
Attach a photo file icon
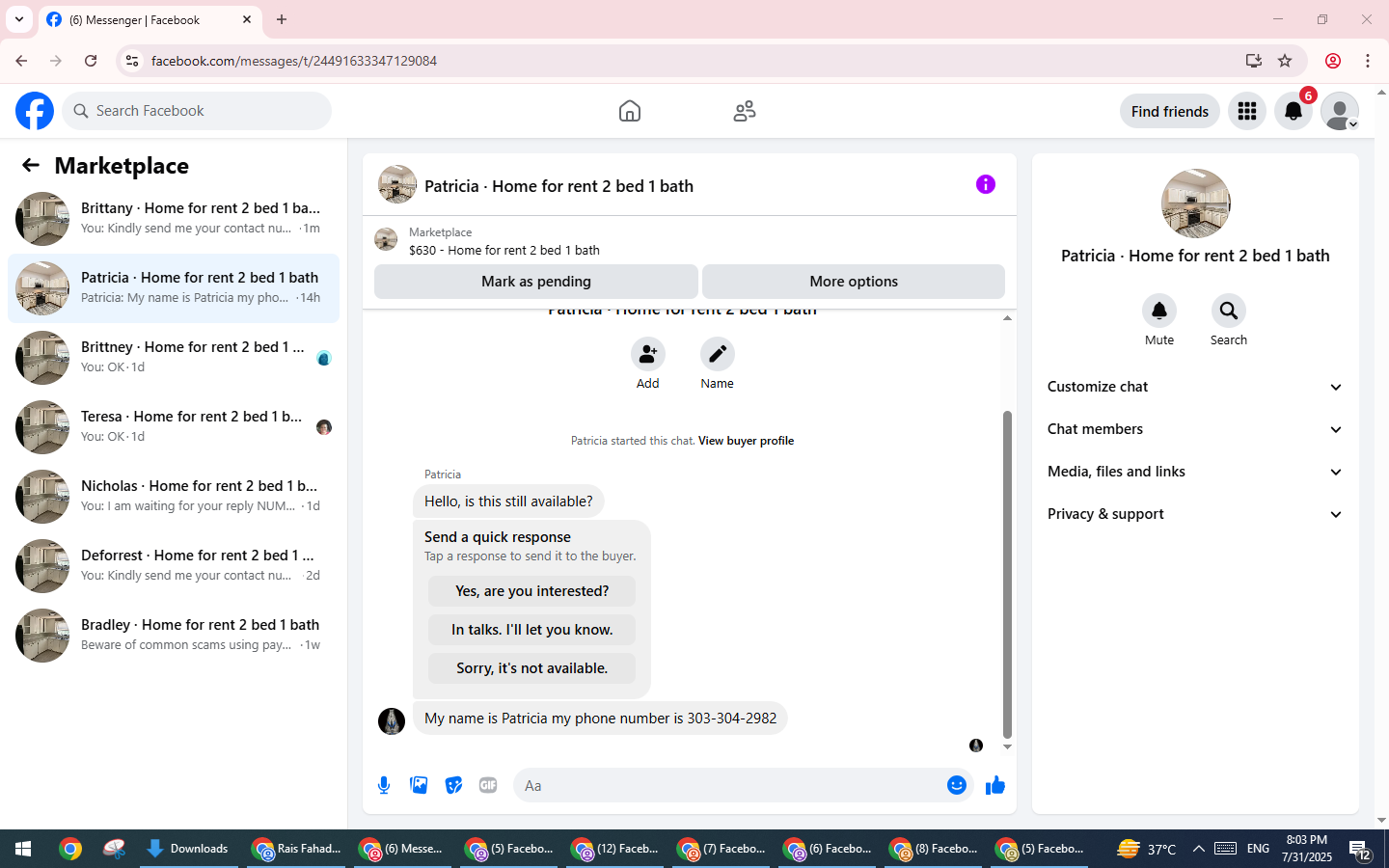point(419,785)
